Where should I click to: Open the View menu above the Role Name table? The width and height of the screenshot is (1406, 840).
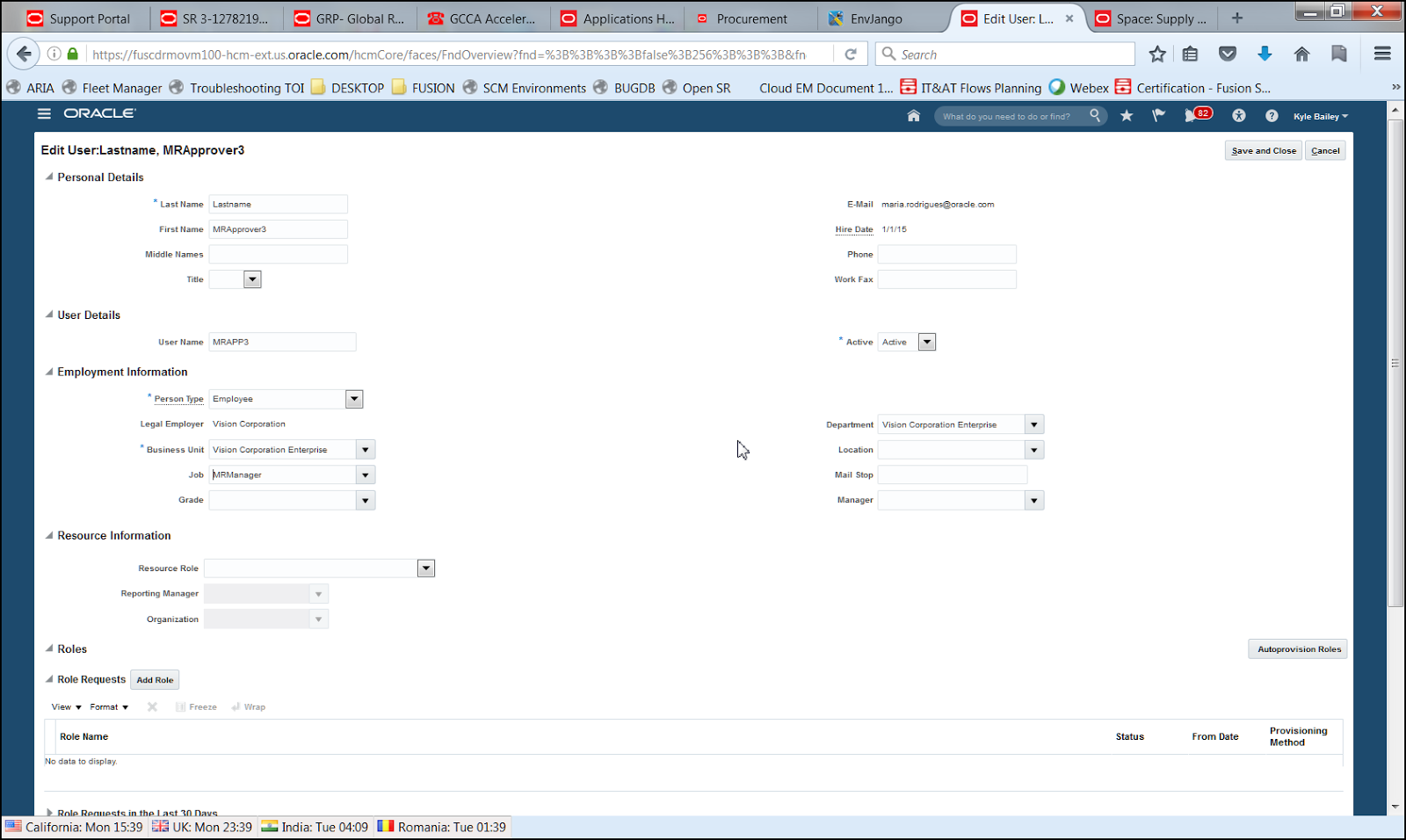click(x=63, y=706)
